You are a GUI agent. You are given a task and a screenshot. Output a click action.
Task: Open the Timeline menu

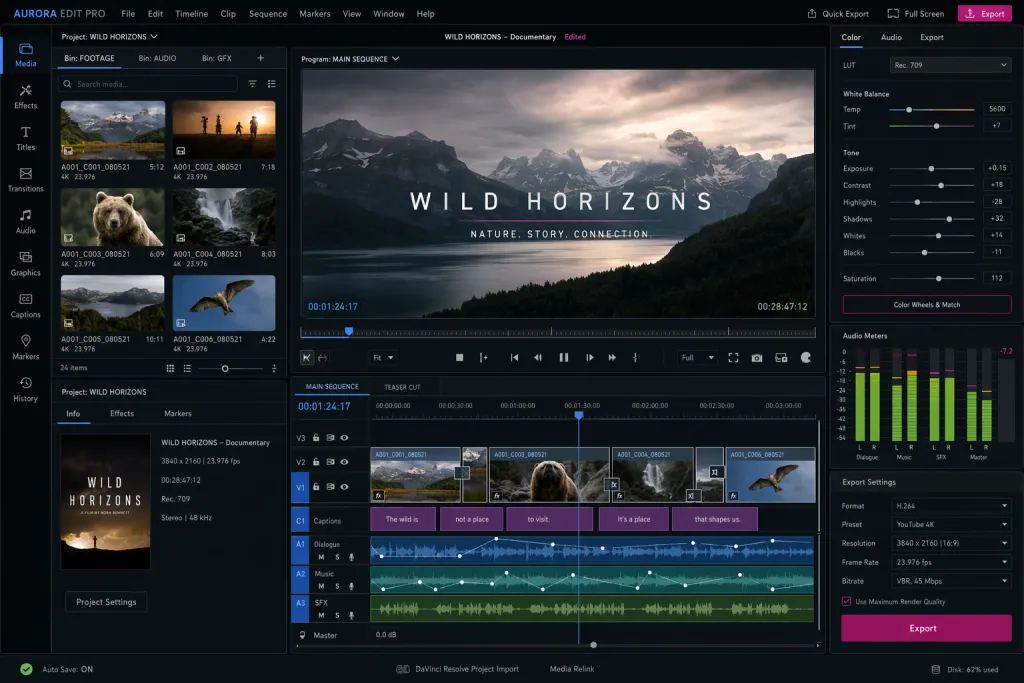pos(191,14)
